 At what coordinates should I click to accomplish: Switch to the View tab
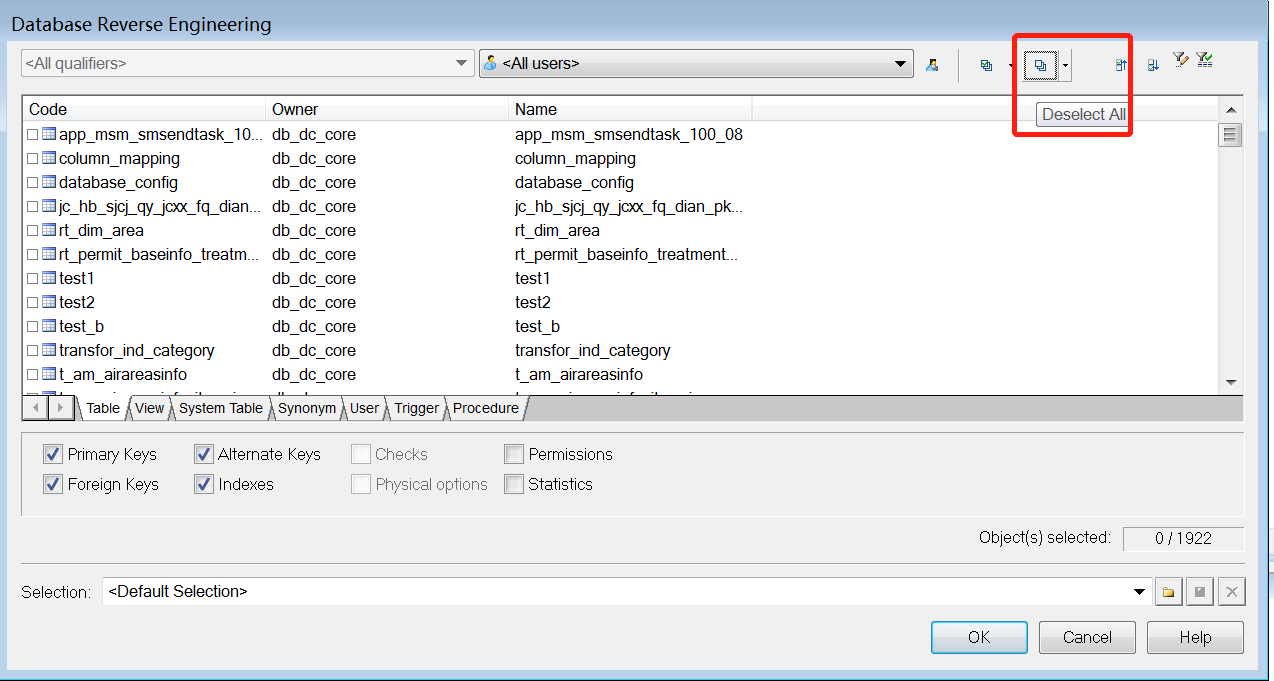click(x=149, y=408)
